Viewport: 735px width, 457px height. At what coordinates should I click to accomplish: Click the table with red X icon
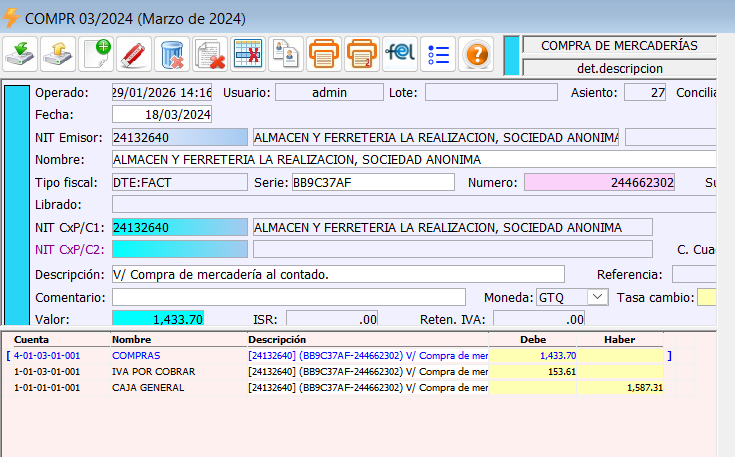[247, 53]
